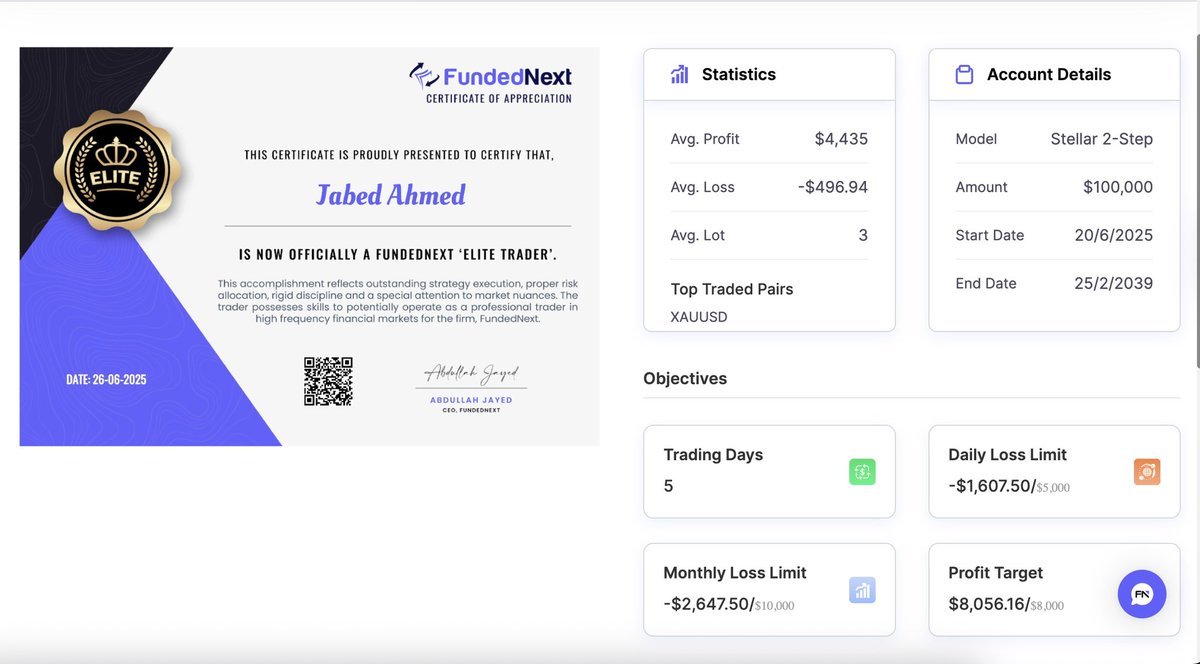Click the Model value Stellar 2-Step
The height and width of the screenshot is (664, 1200).
tap(1102, 139)
